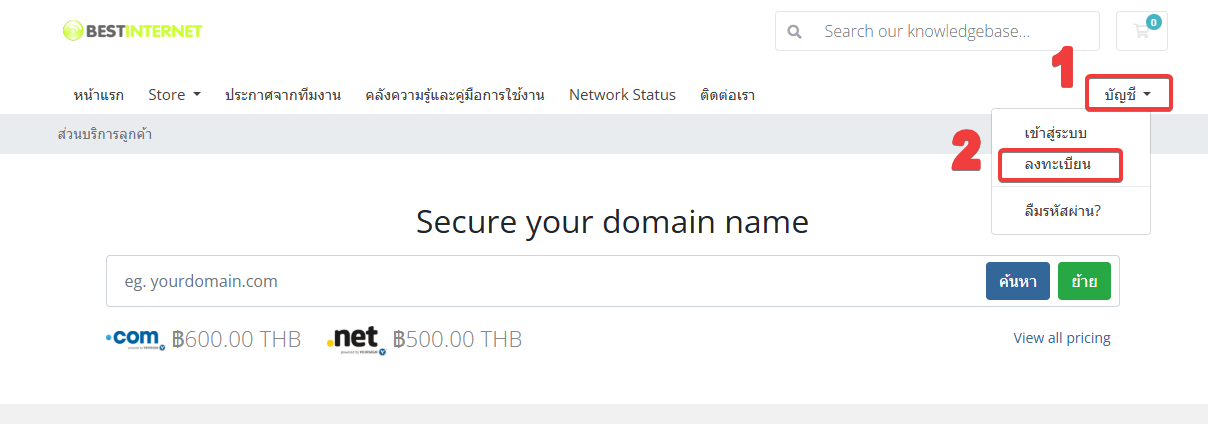Open คลังความรู้และคู่มือการใช้งาน knowledgebase link

tap(455, 95)
